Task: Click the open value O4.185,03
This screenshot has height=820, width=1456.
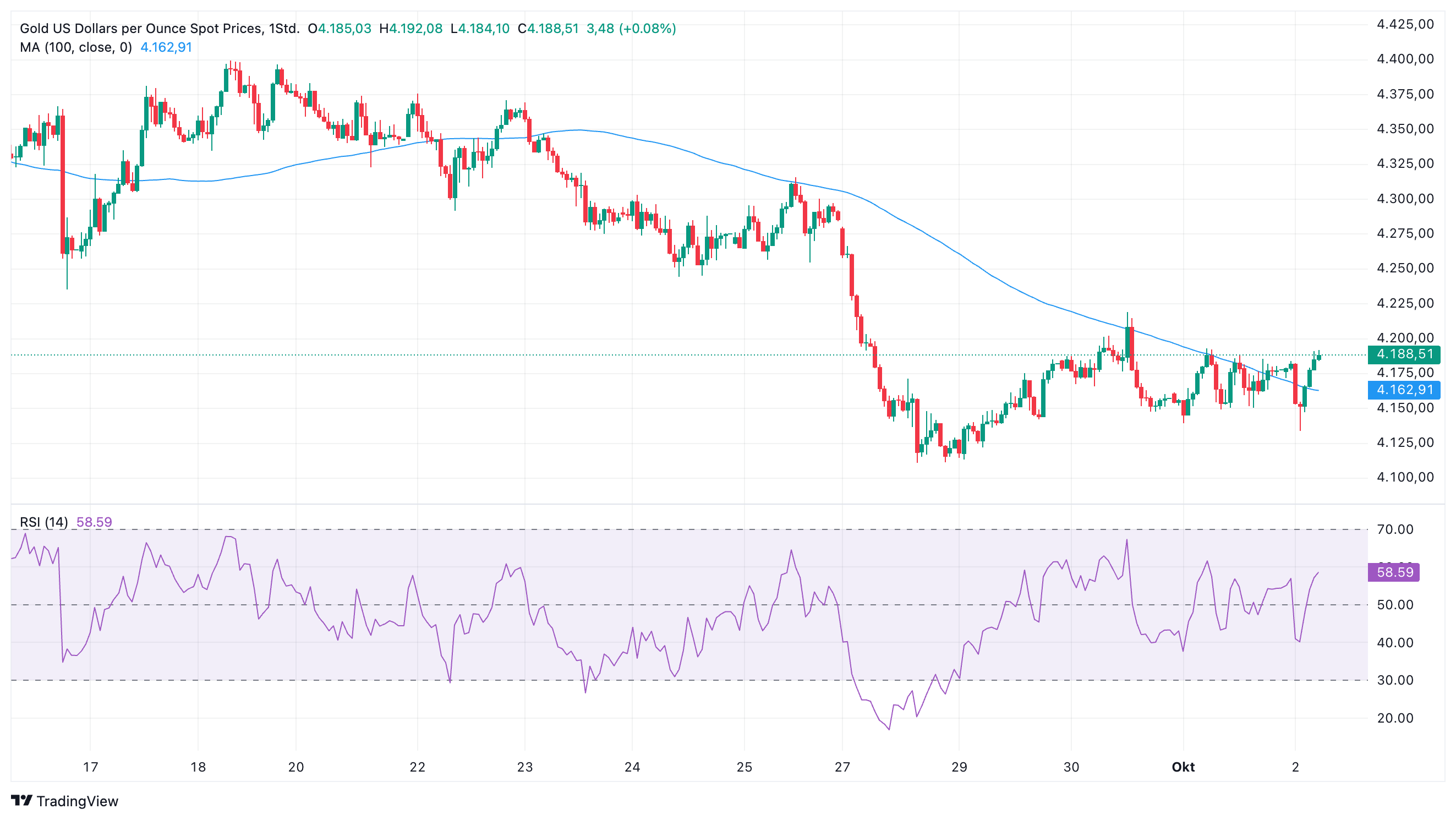Action: point(339,28)
